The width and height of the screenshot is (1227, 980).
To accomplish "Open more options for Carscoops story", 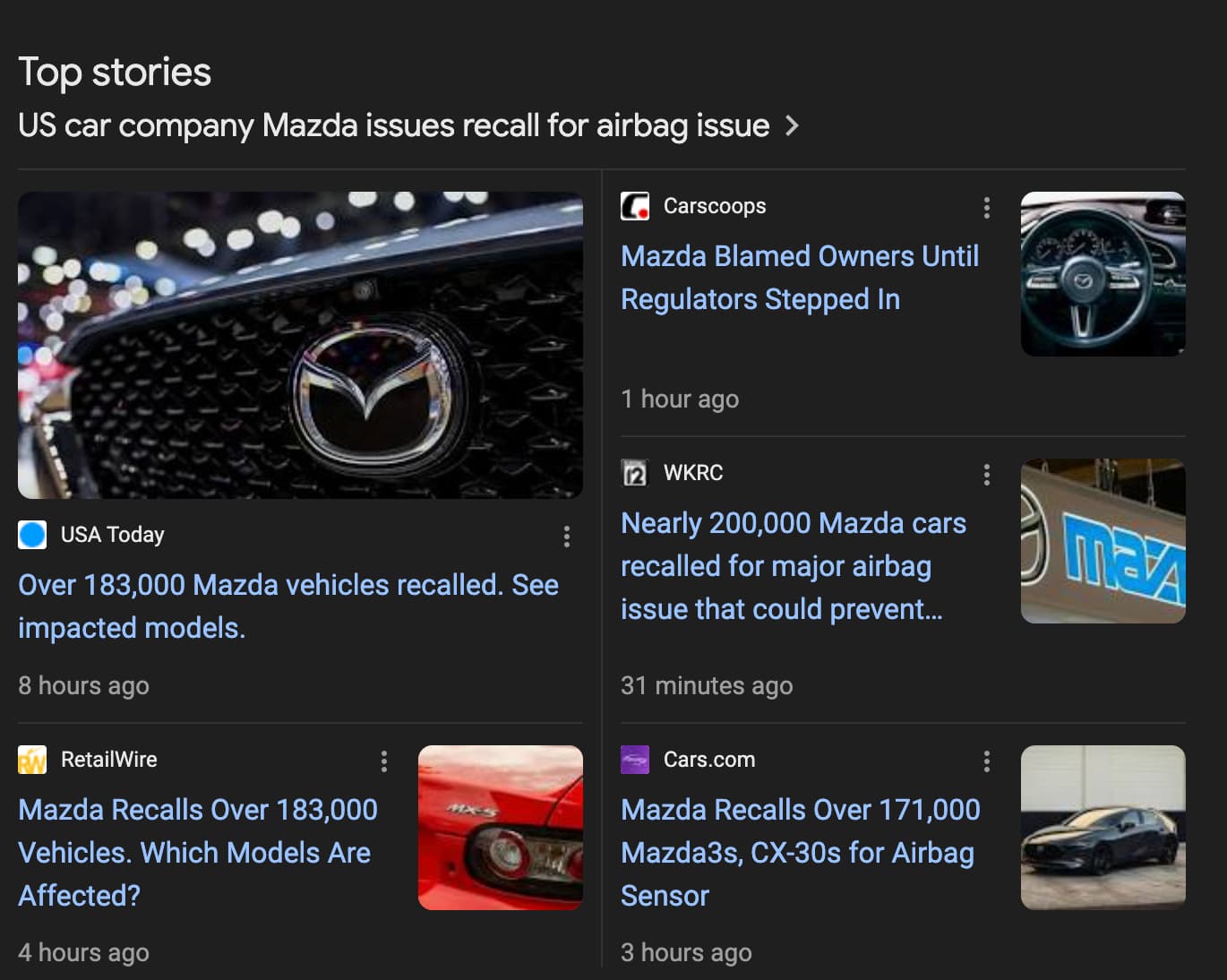I will pyautogui.click(x=986, y=208).
